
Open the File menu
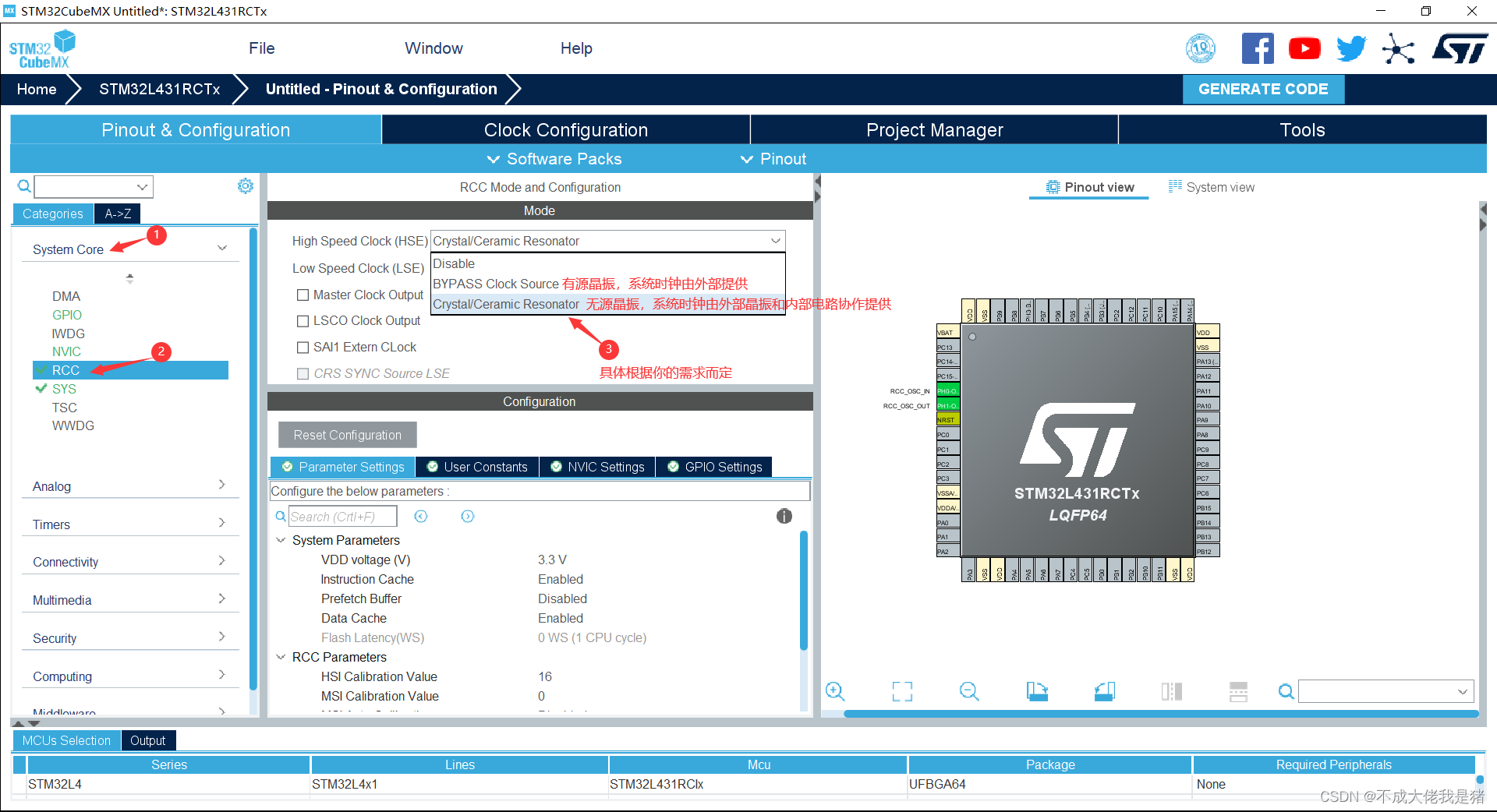[262, 48]
